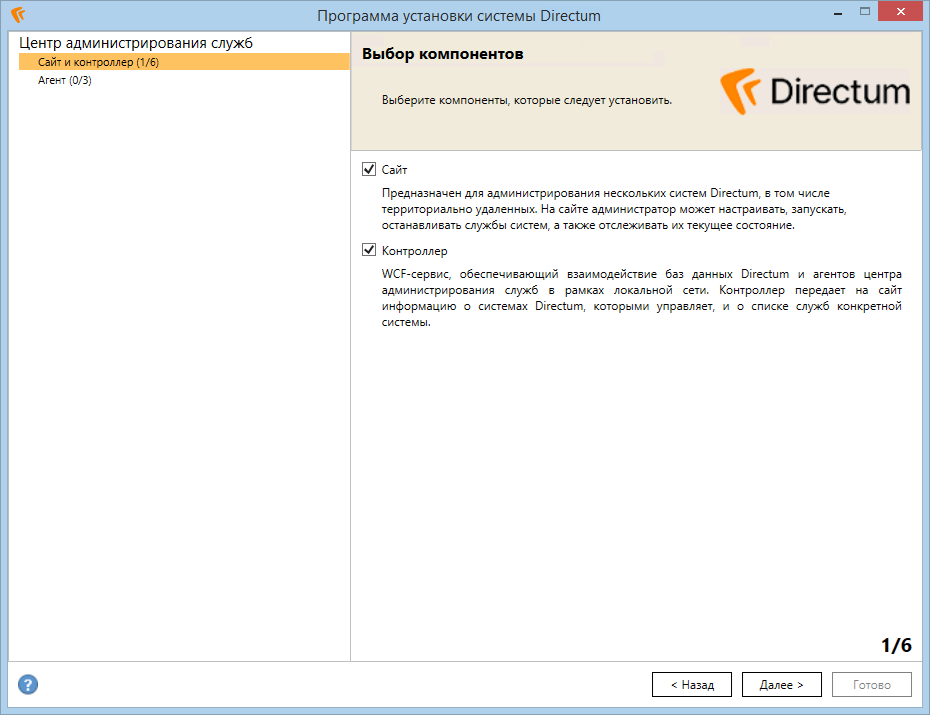Click the Directum icon in the title bar
Image resolution: width=930 pixels, height=715 pixels.
(18, 14)
